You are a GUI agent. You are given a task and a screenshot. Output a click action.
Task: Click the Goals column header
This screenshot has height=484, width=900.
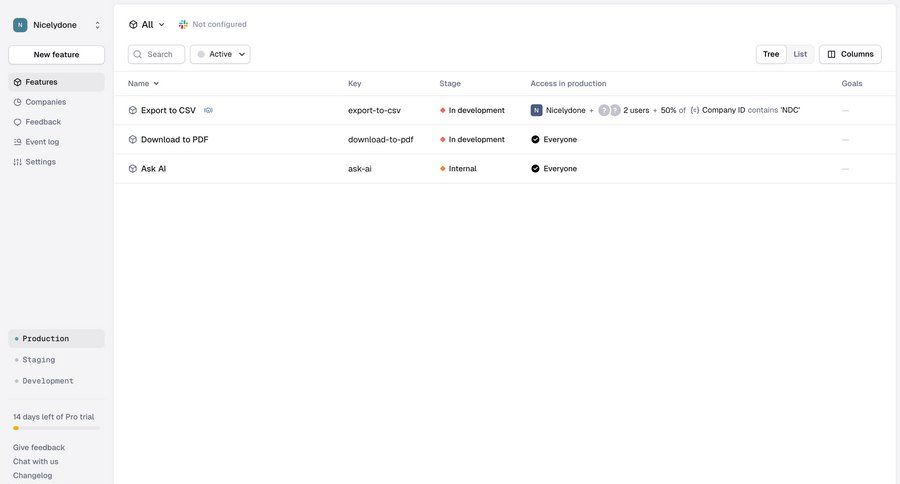(852, 84)
